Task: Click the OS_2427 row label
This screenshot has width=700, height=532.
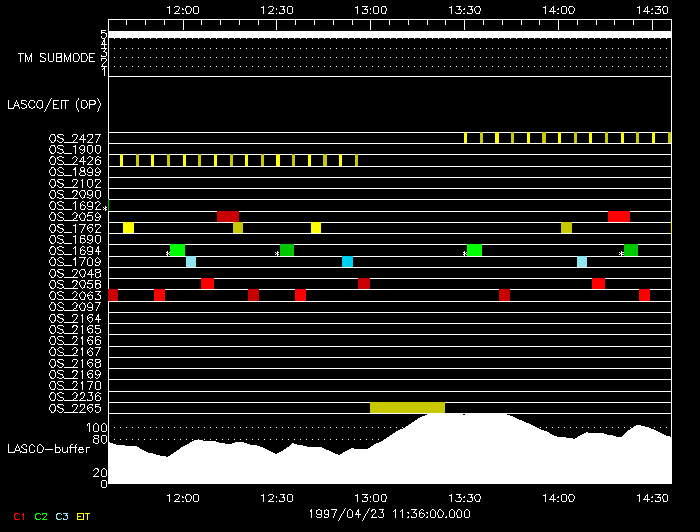Action: pos(74,138)
